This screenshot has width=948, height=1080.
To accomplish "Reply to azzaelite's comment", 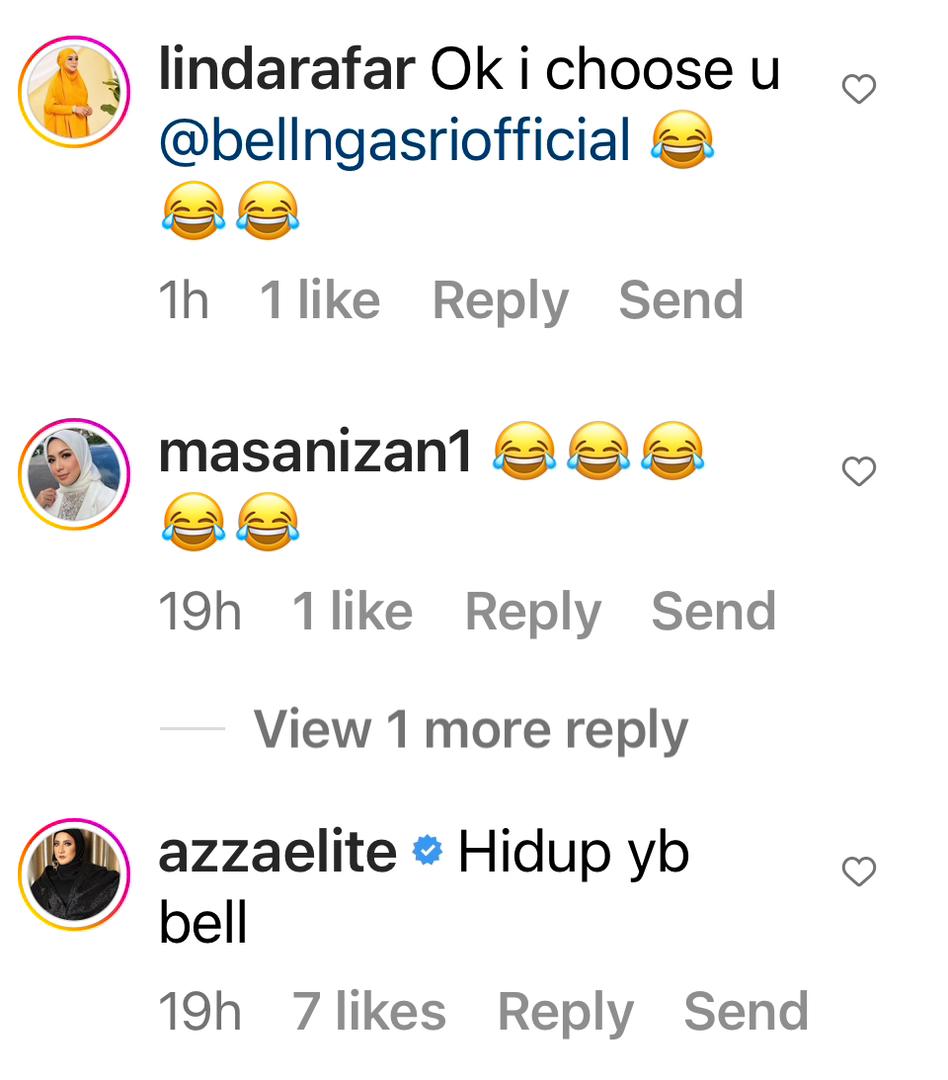I will (x=565, y=1012).
